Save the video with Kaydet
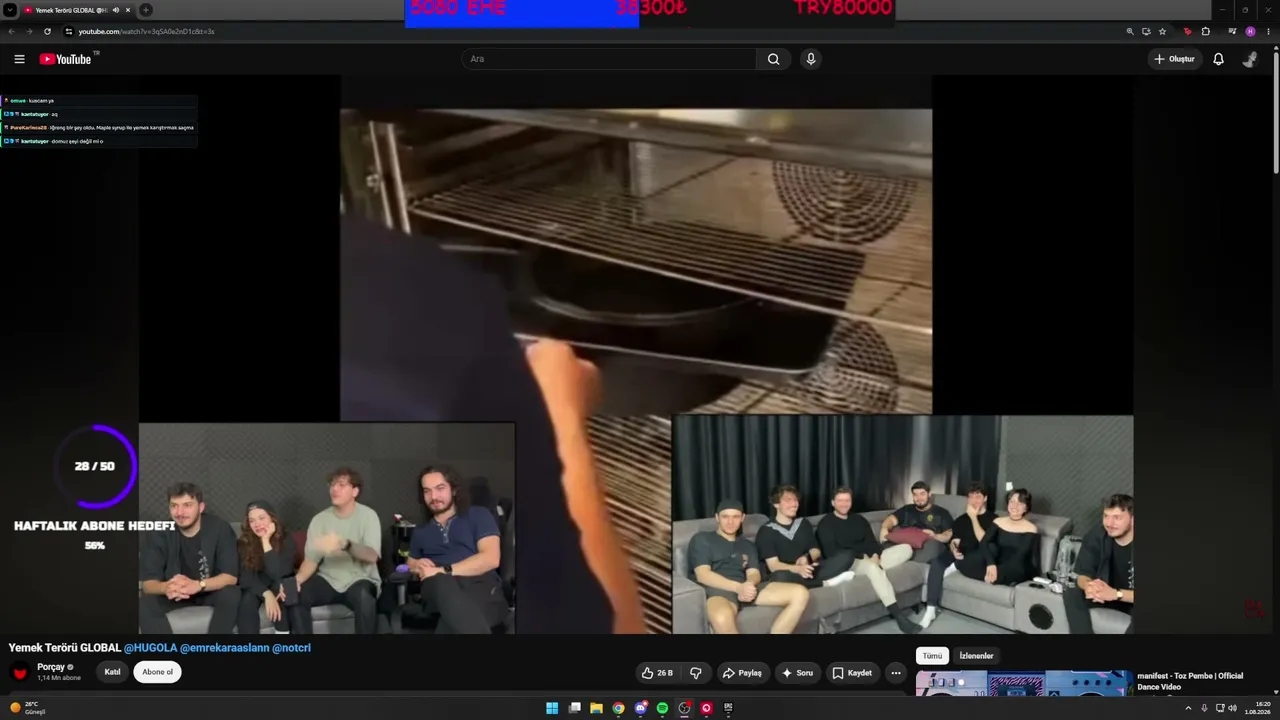 (852, 673)
